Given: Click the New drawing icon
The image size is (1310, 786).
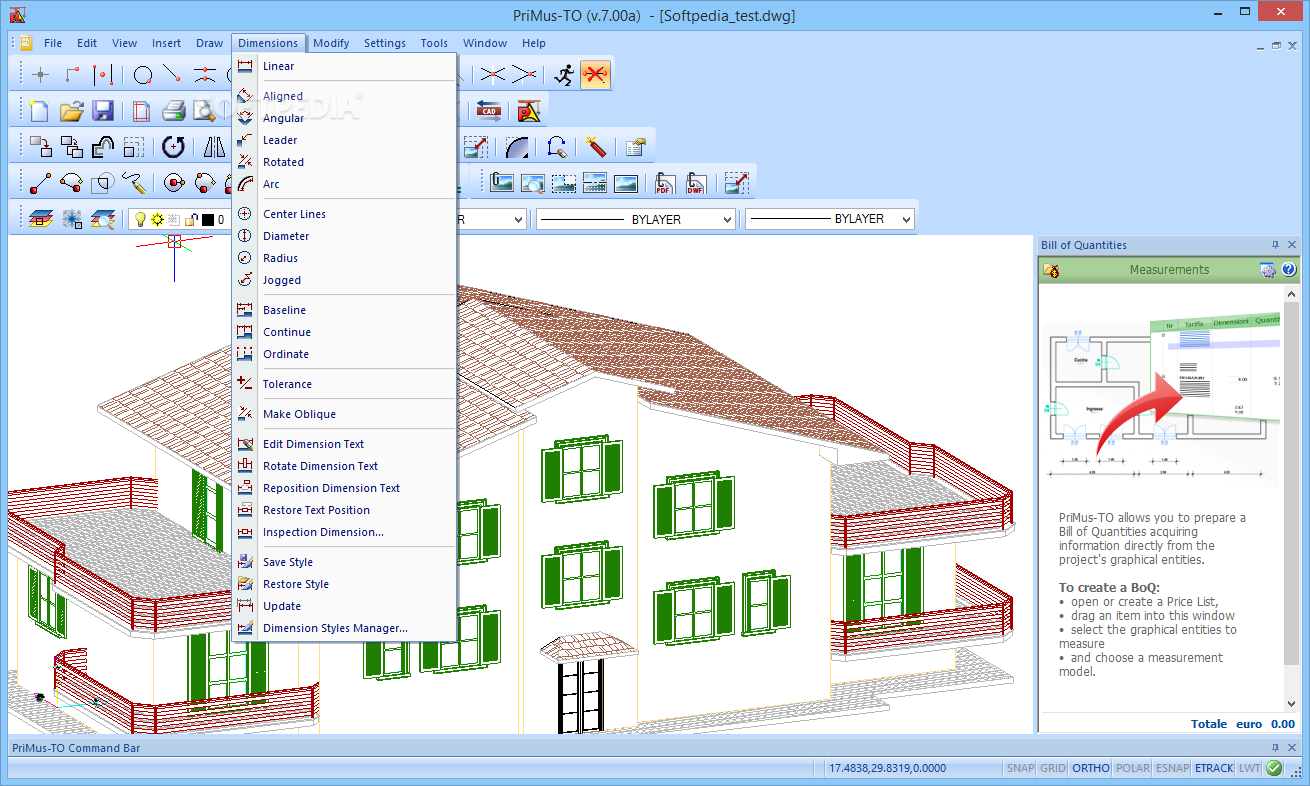Looking at the screenshot, I should click(39, 111).
